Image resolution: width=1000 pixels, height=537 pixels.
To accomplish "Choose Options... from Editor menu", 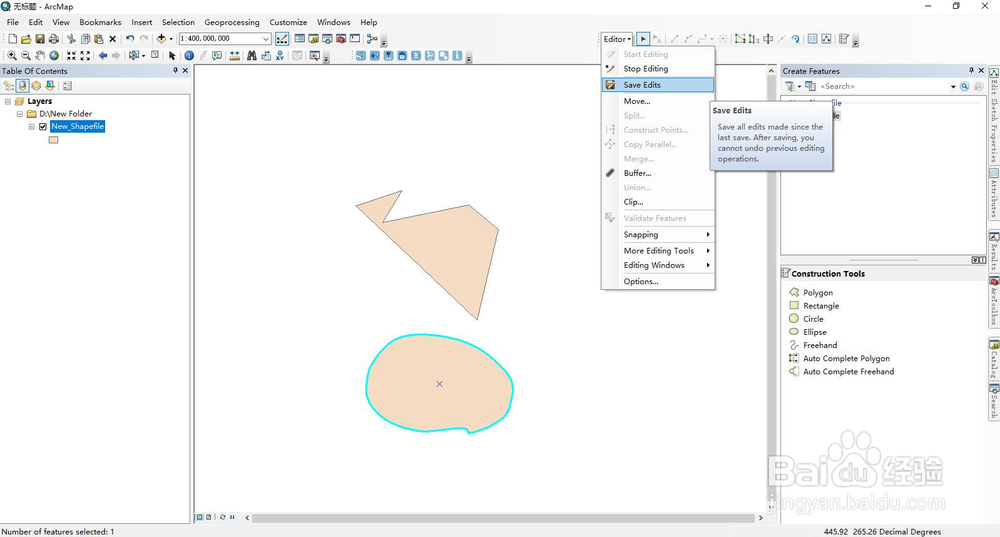I will coord(658,281).
